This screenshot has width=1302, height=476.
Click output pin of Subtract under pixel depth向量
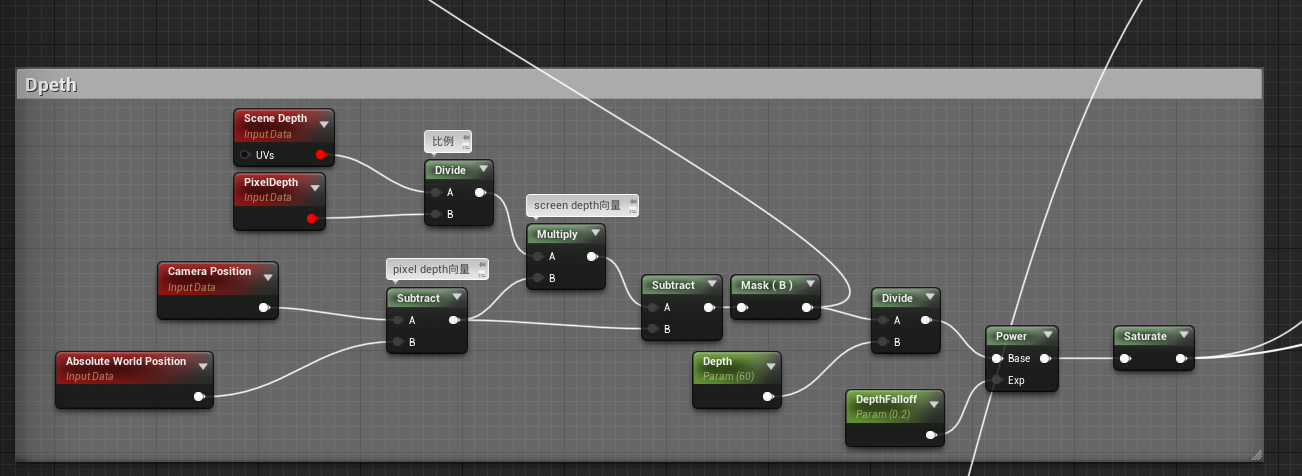[x=454, y=320]
